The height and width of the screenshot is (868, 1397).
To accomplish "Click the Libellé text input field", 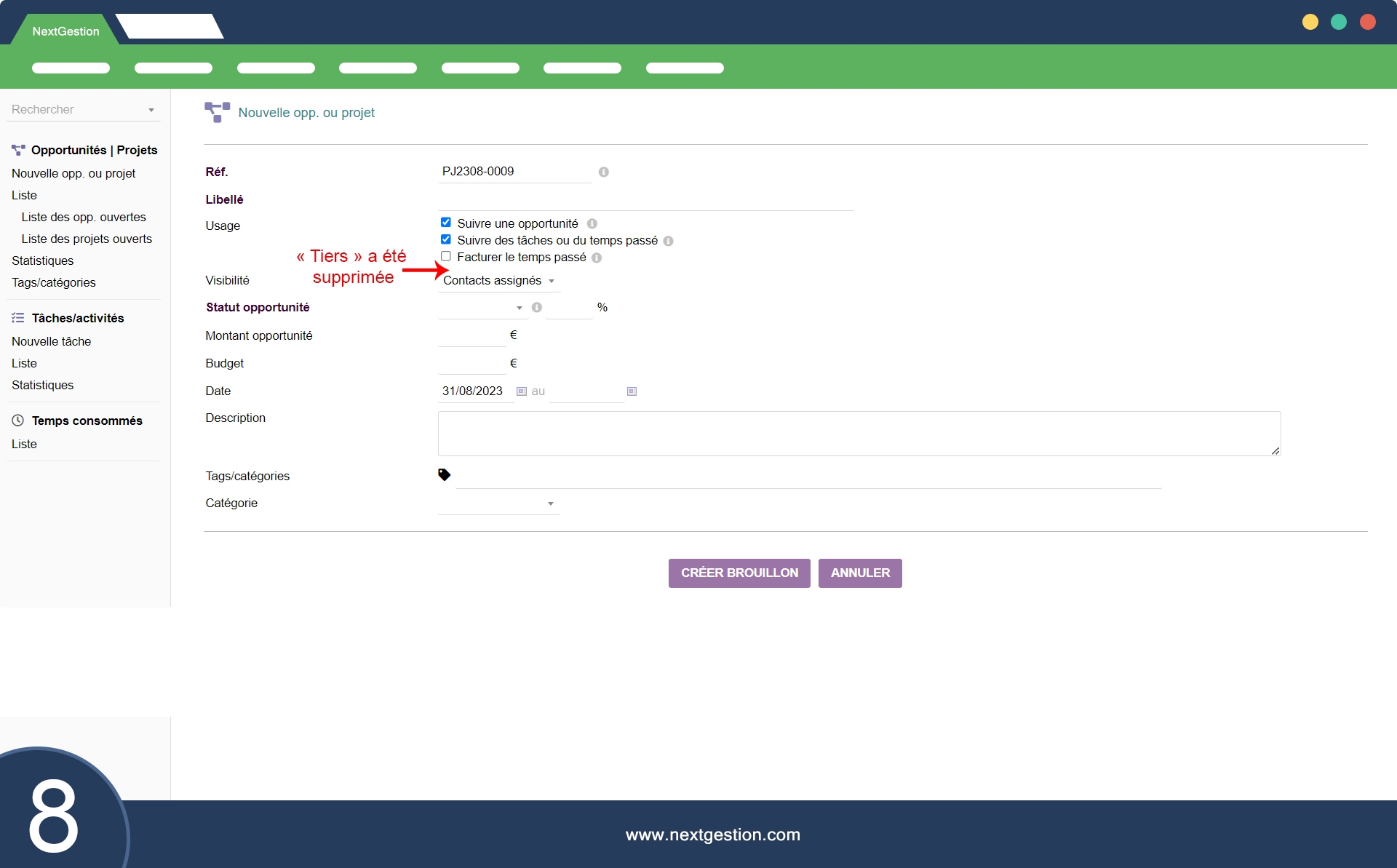I will pyautogui.click(x=645, y=200).
